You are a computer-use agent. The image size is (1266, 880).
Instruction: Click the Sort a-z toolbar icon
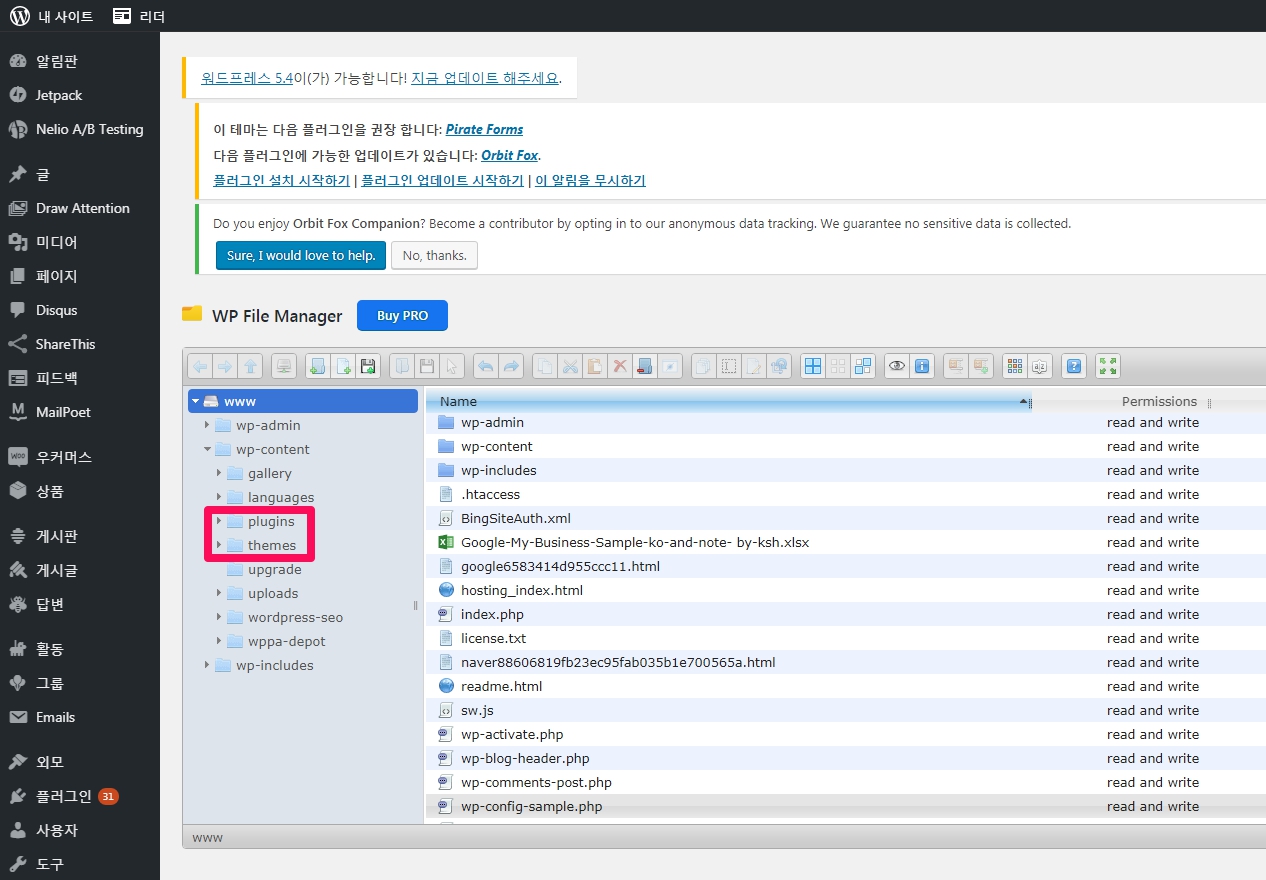(x=1041, y=366)
